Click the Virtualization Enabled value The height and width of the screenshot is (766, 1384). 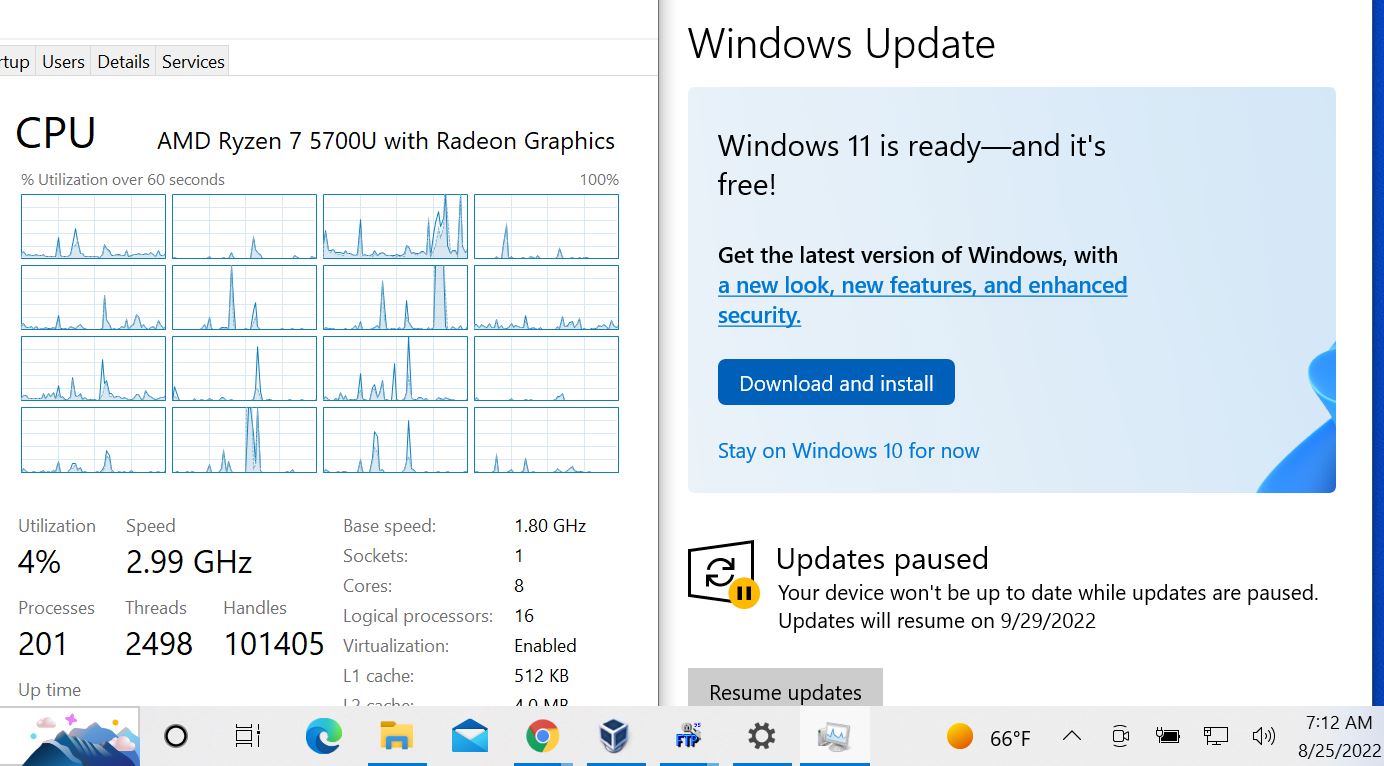pyautogui.click(x=545, y=645)
